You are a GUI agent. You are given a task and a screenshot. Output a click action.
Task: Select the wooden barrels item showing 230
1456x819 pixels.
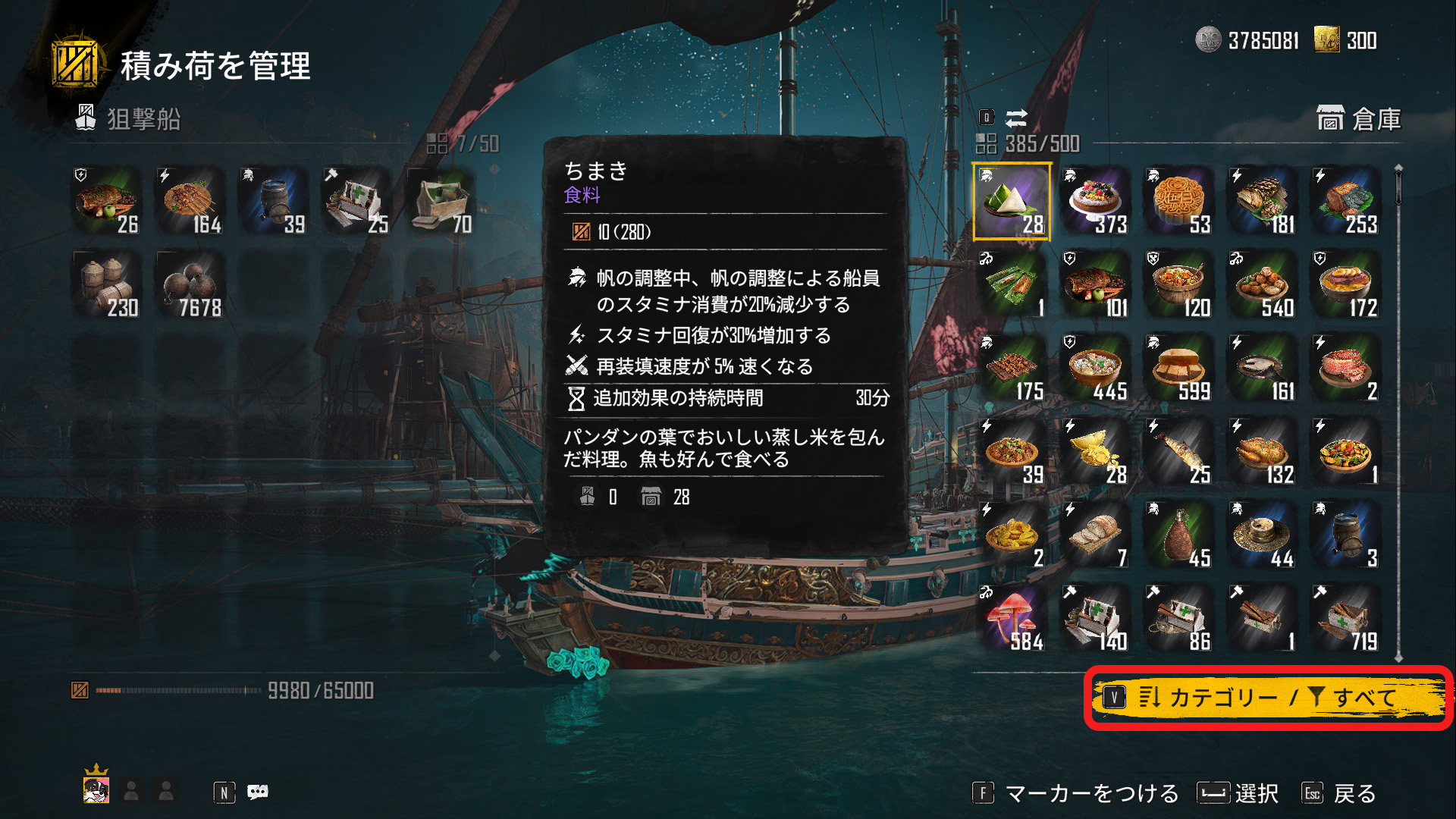pyautogui.click(x=108, y=285)
